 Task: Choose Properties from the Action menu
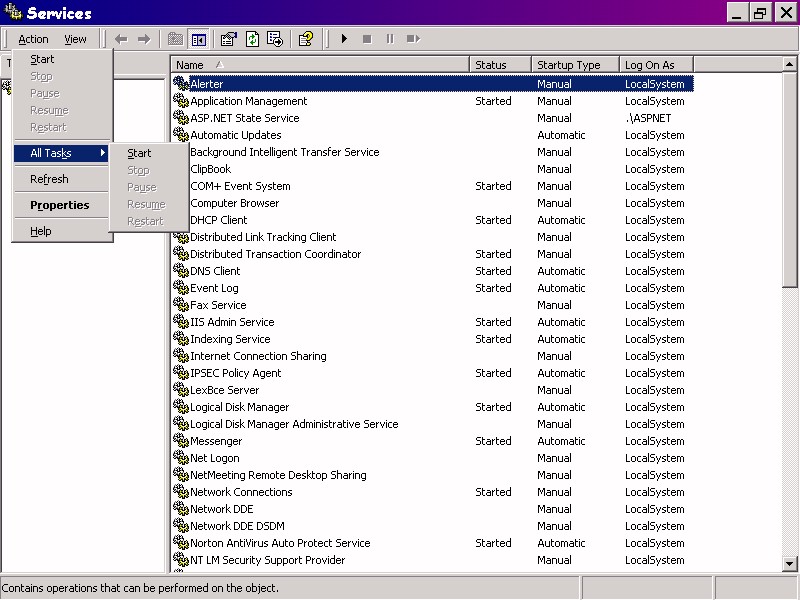click(x=59, y=205)
